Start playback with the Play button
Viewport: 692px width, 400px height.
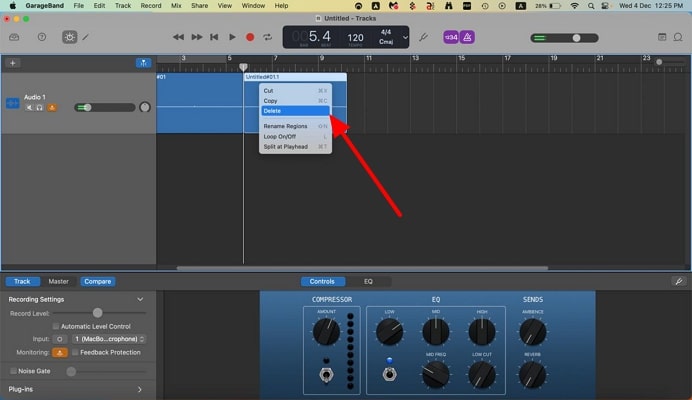232,37
